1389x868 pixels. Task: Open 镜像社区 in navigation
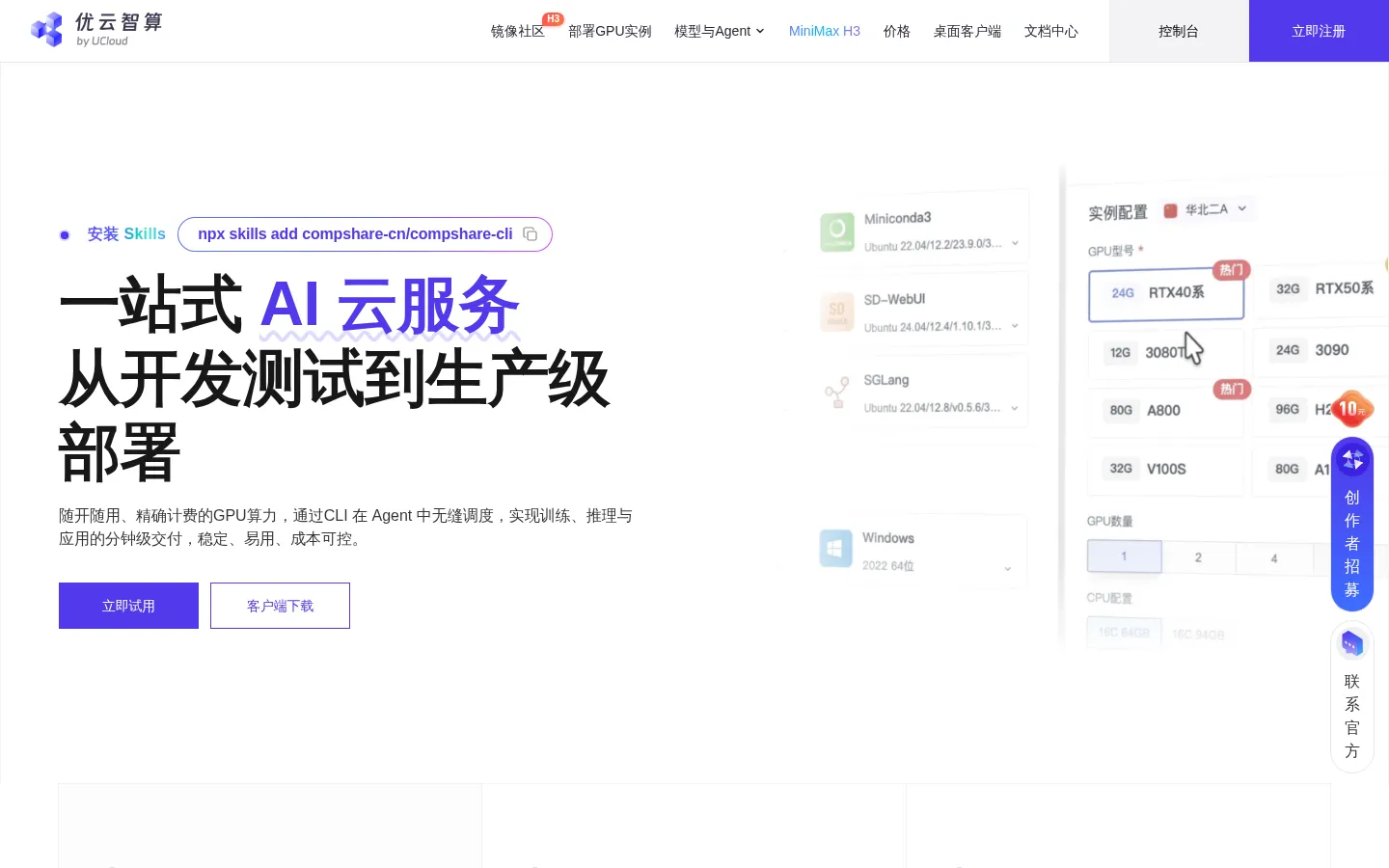coord(518,31)
